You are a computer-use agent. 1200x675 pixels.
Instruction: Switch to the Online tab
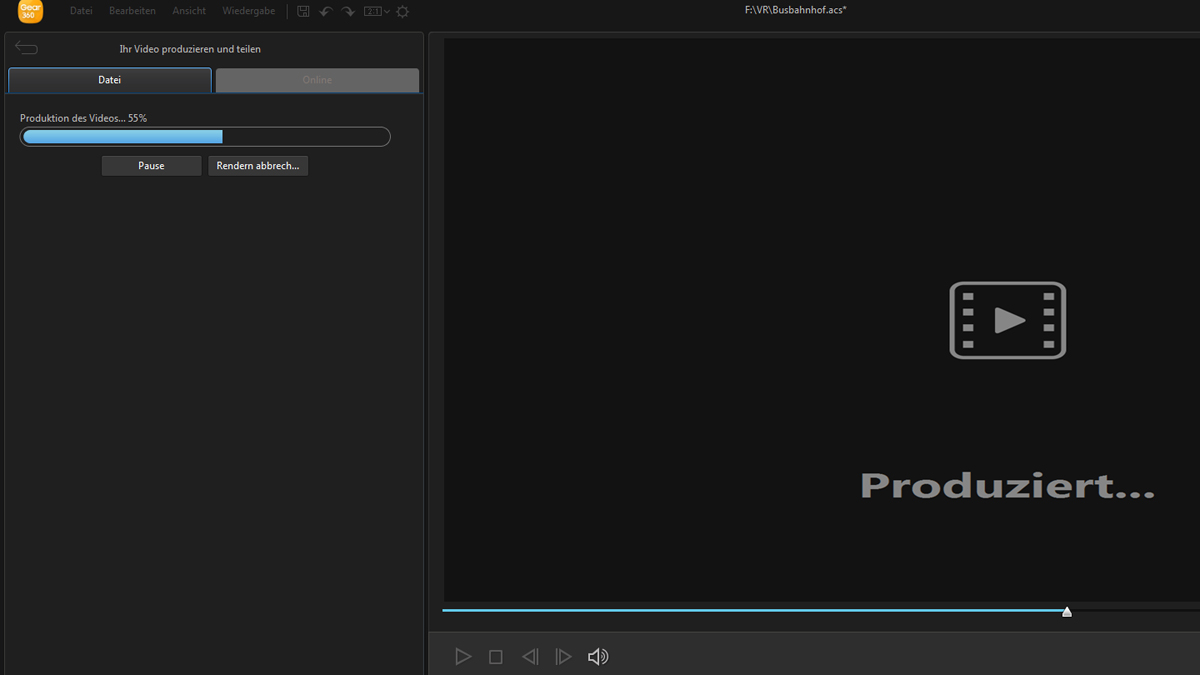[x=317, y=80]
